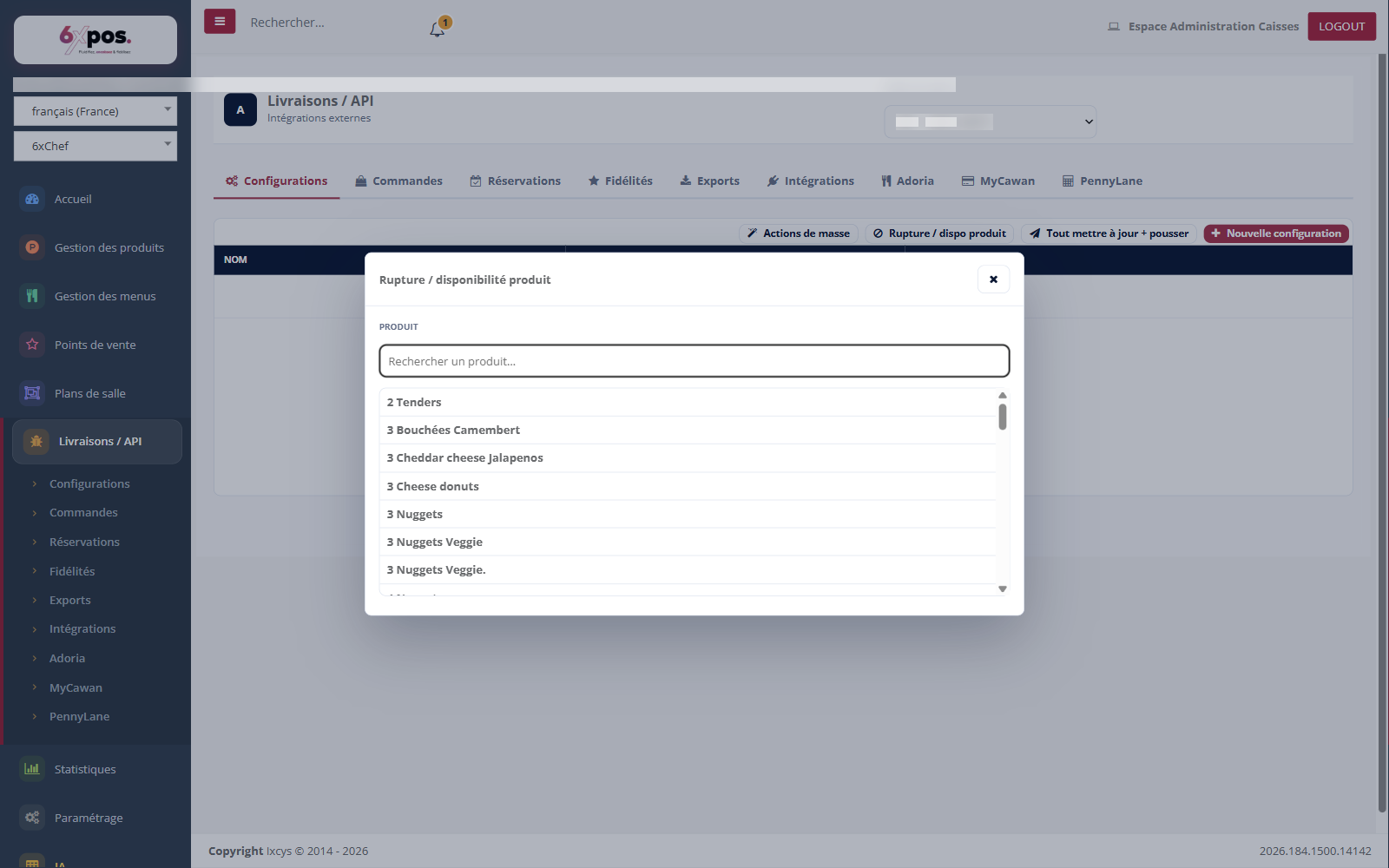The width and height of the screenshot is (1389, 868).
Task: Click the Gestion des produits icon
Action: tap(32, 247)
